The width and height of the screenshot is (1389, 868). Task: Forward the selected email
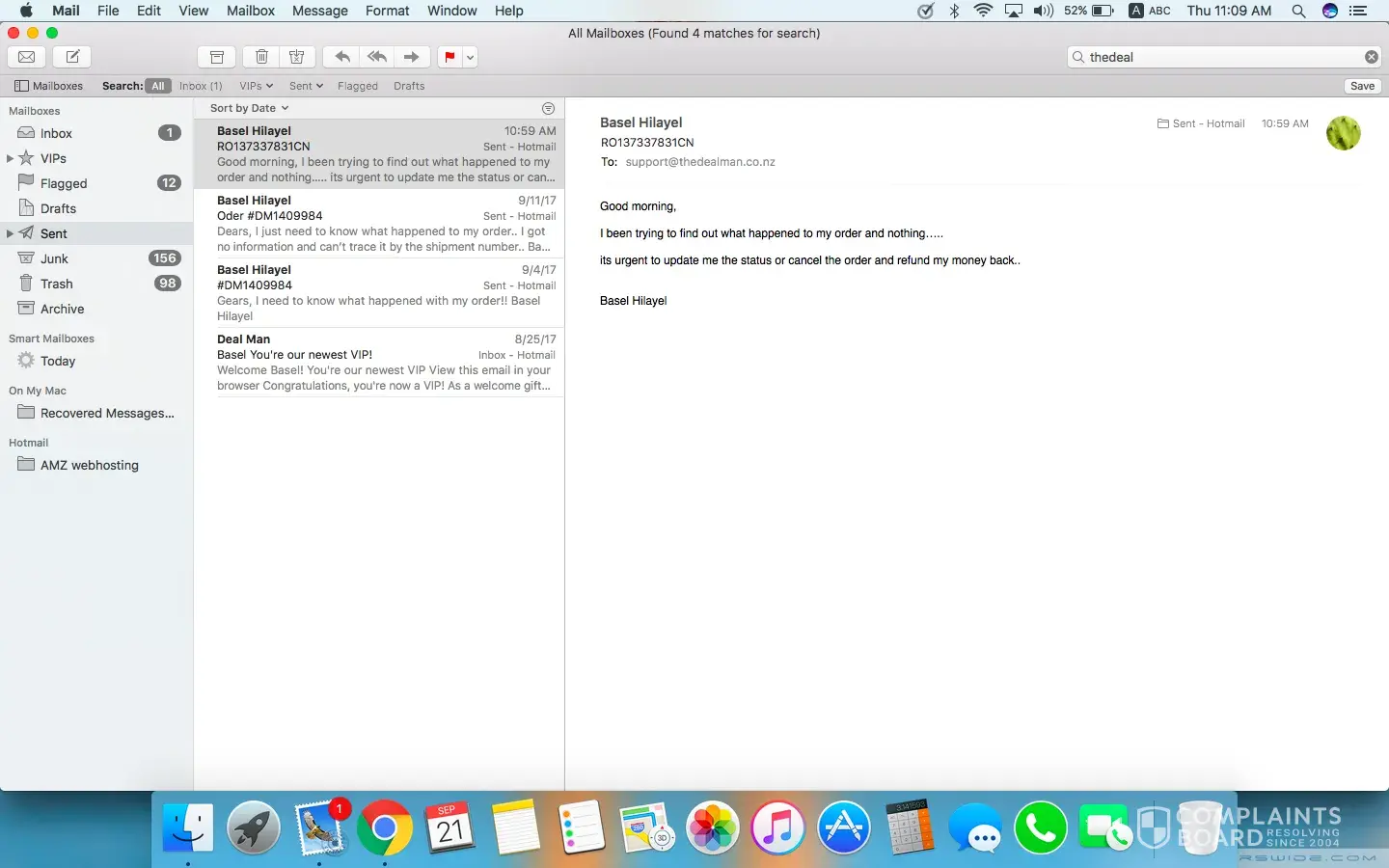412,57
